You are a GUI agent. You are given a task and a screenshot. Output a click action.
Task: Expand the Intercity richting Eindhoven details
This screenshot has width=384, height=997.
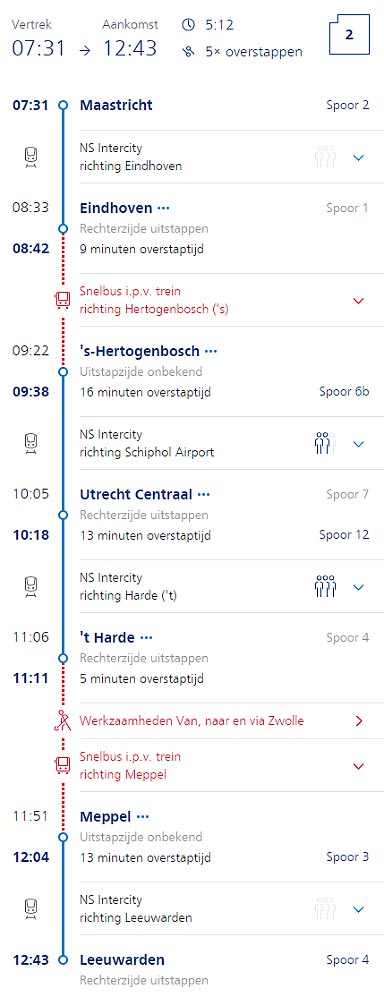[x=359, y=157]
